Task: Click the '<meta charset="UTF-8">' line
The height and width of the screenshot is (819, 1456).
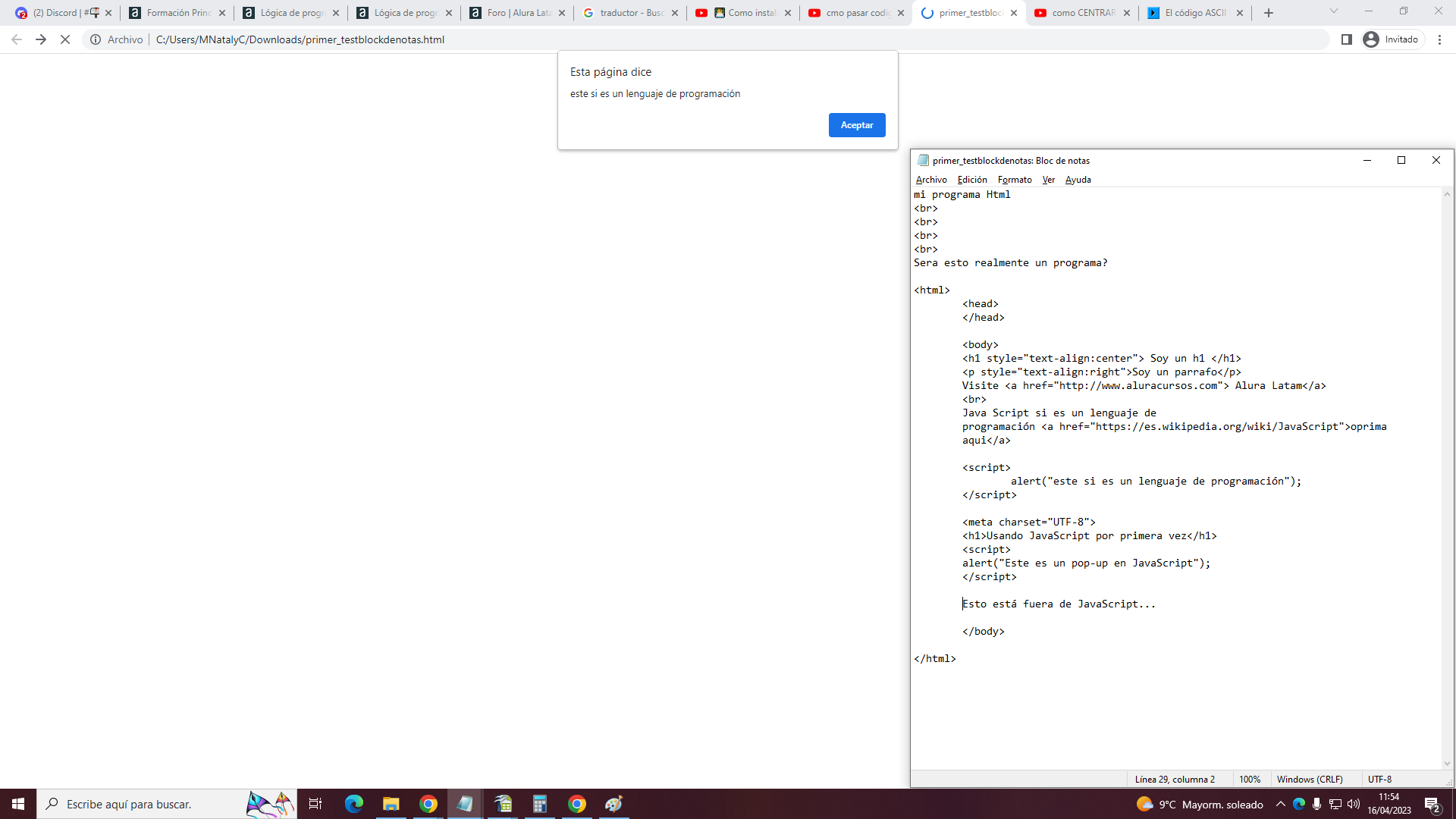Action: [x=1029, y=522]
